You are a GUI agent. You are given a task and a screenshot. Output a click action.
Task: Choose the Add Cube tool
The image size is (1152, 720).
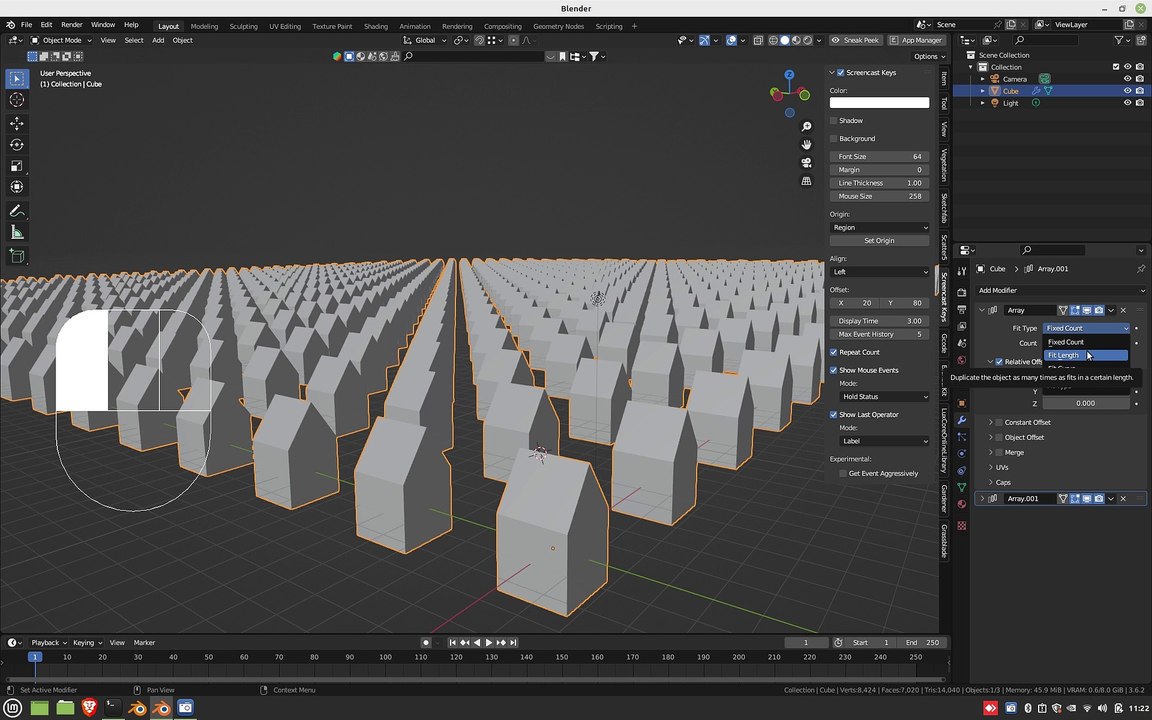[x=17, y=256]
